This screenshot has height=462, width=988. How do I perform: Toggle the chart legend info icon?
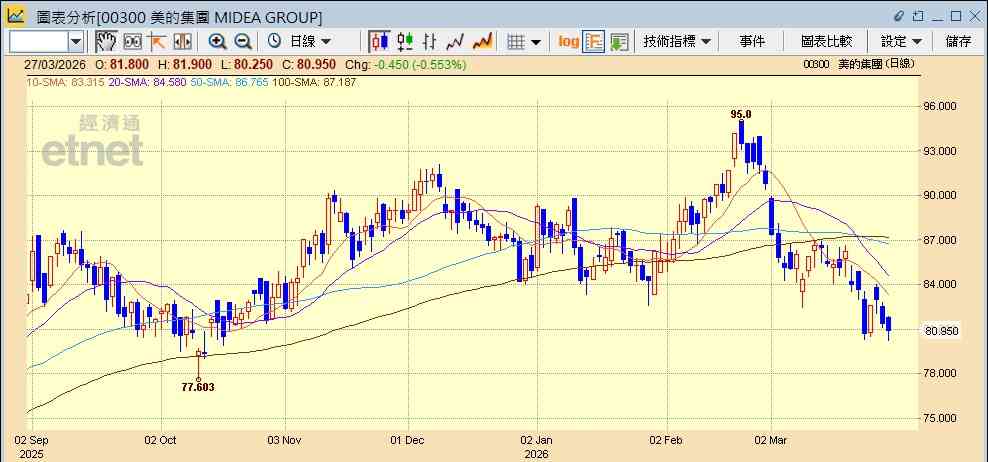594,42
